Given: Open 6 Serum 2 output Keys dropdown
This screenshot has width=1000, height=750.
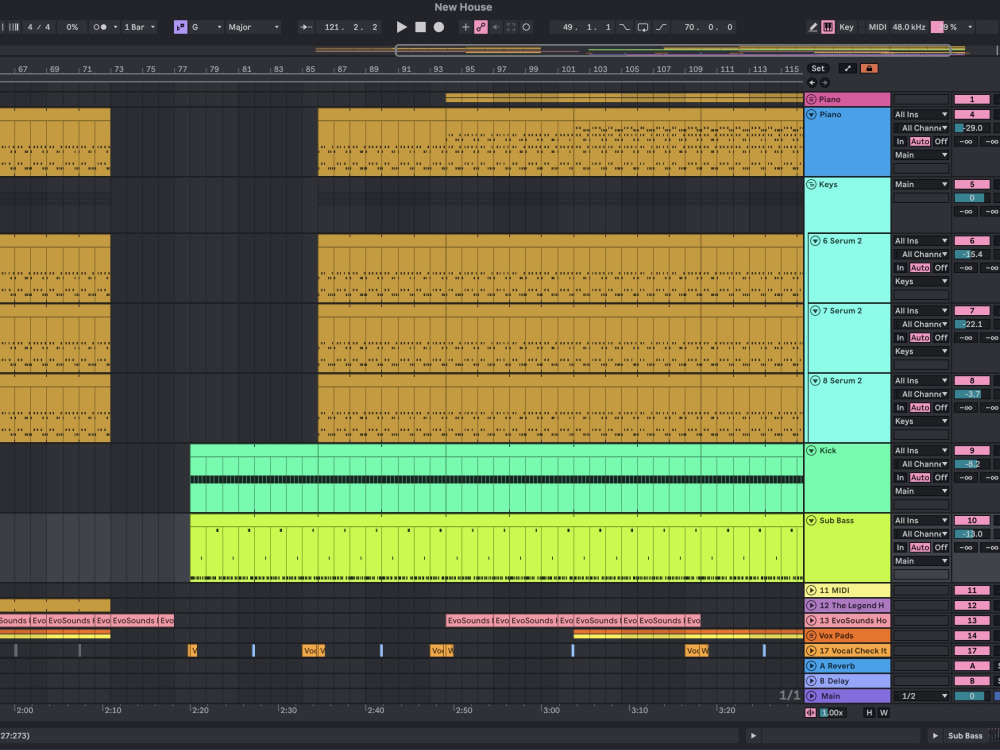Looking at the screenshot, I should pos(921,281).
